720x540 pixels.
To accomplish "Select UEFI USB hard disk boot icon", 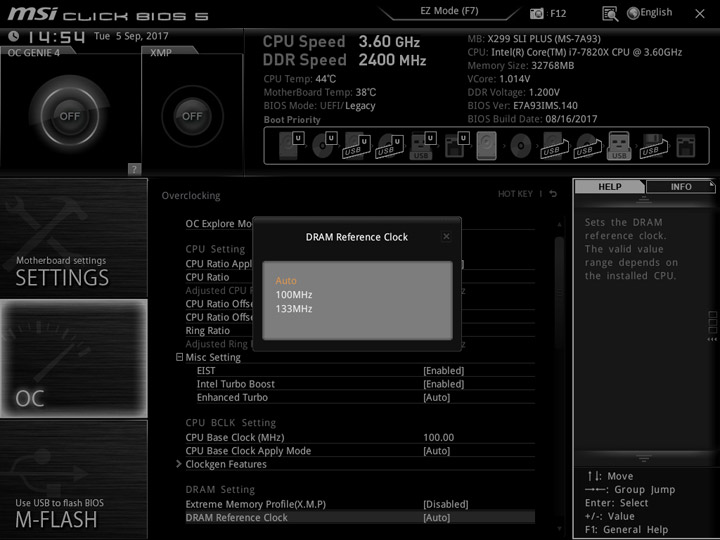I will (x=357, y=146).
